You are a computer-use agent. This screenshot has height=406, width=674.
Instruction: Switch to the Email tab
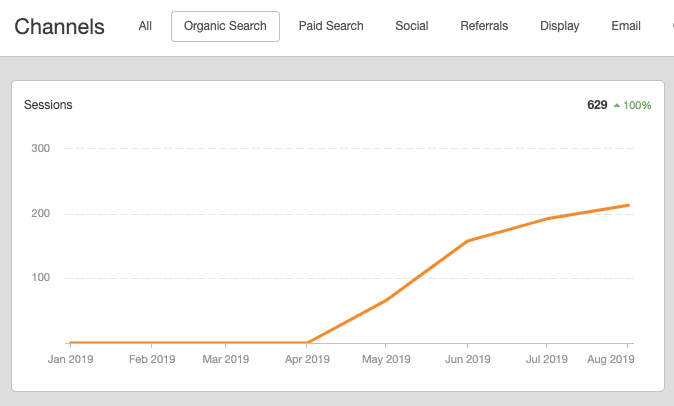click(626, 26)
